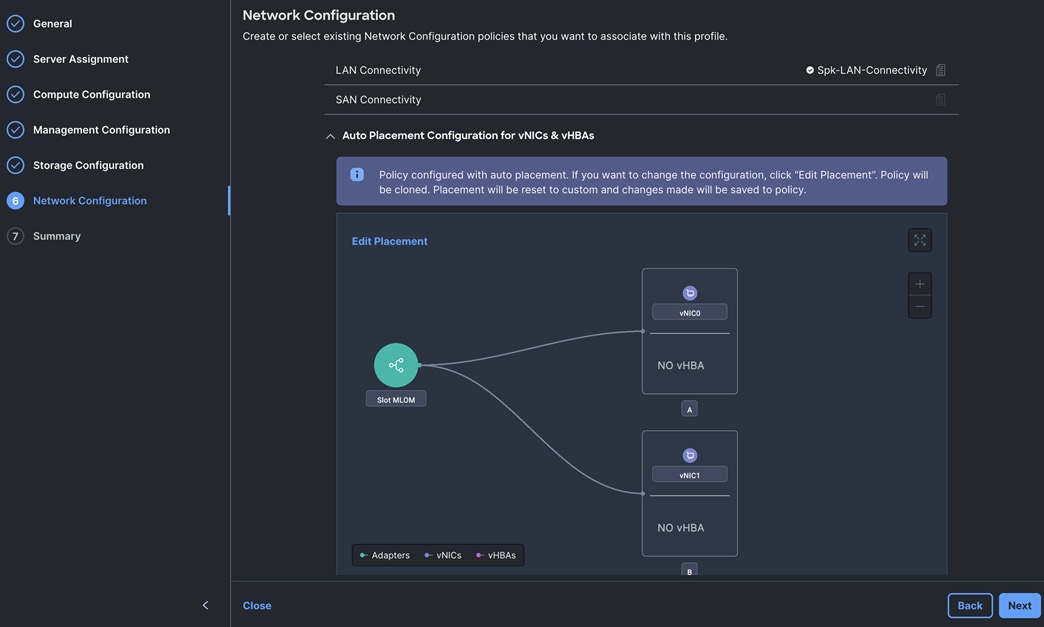Collapse the left sidebar with the chevron
Screen dimensions: 1044x627
coord(205,605)
